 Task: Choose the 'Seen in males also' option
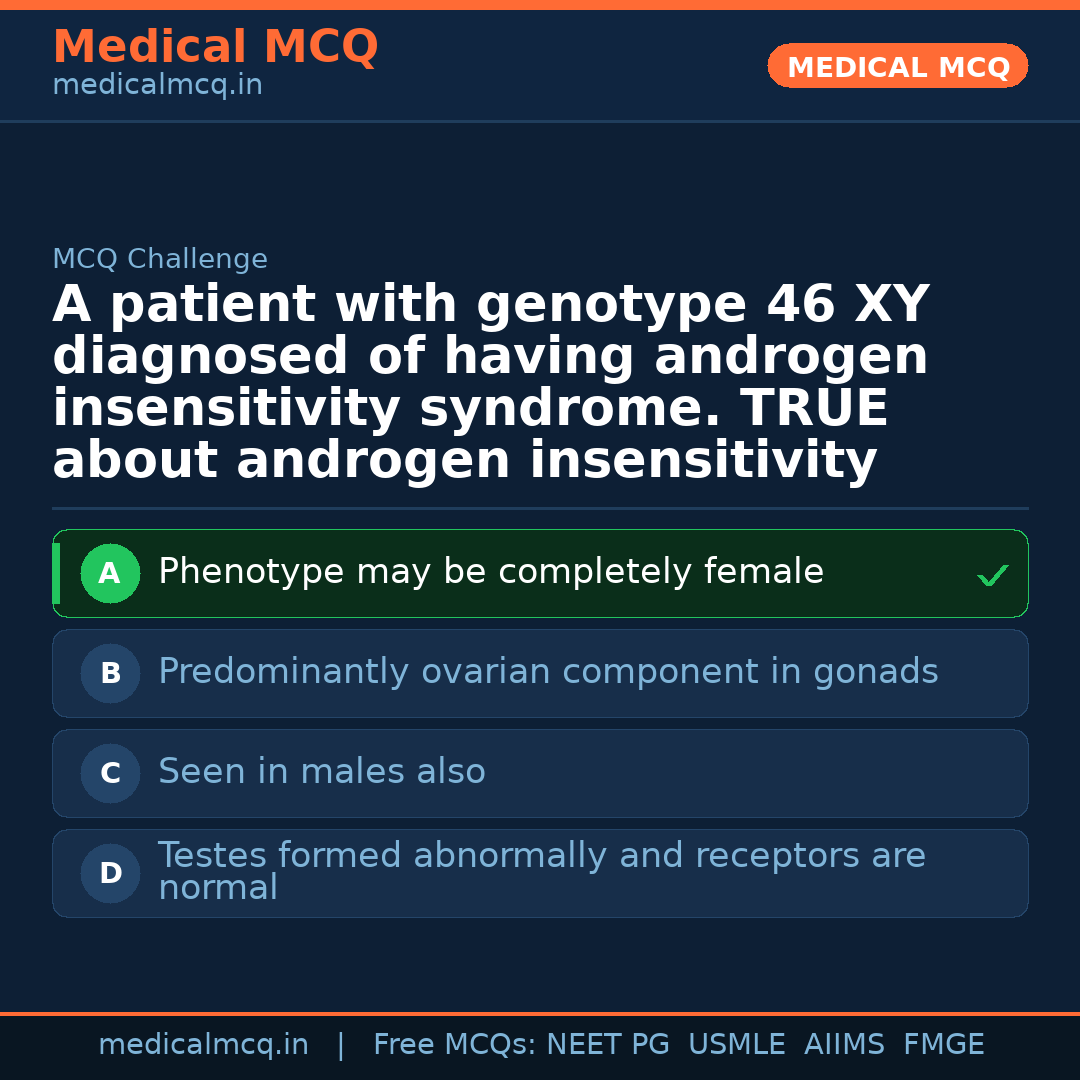(322, 772)
